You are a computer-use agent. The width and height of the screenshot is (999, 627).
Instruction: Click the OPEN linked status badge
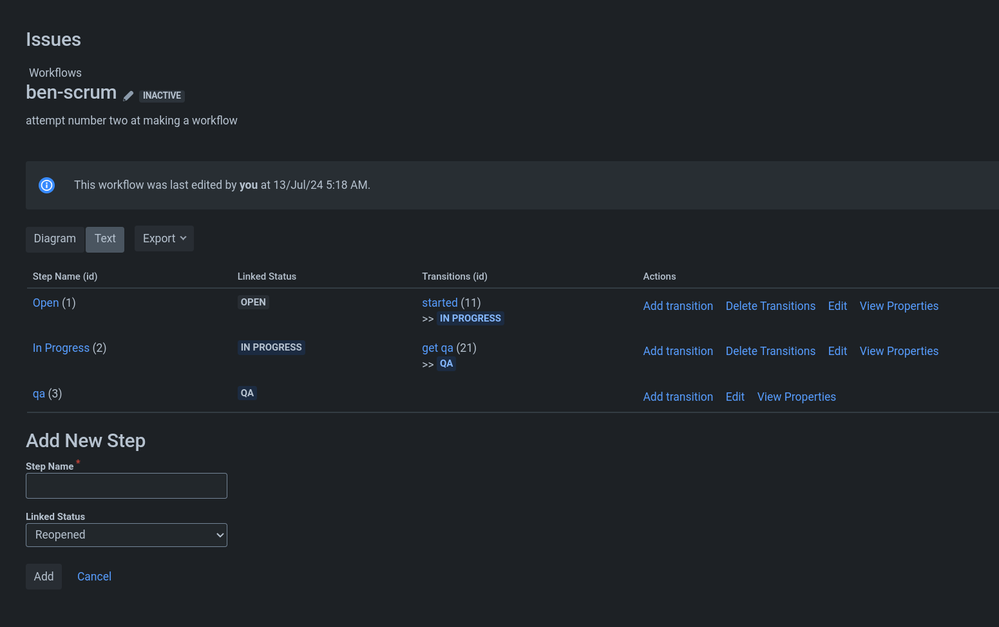pyautogui.click(x=253, y=302)
